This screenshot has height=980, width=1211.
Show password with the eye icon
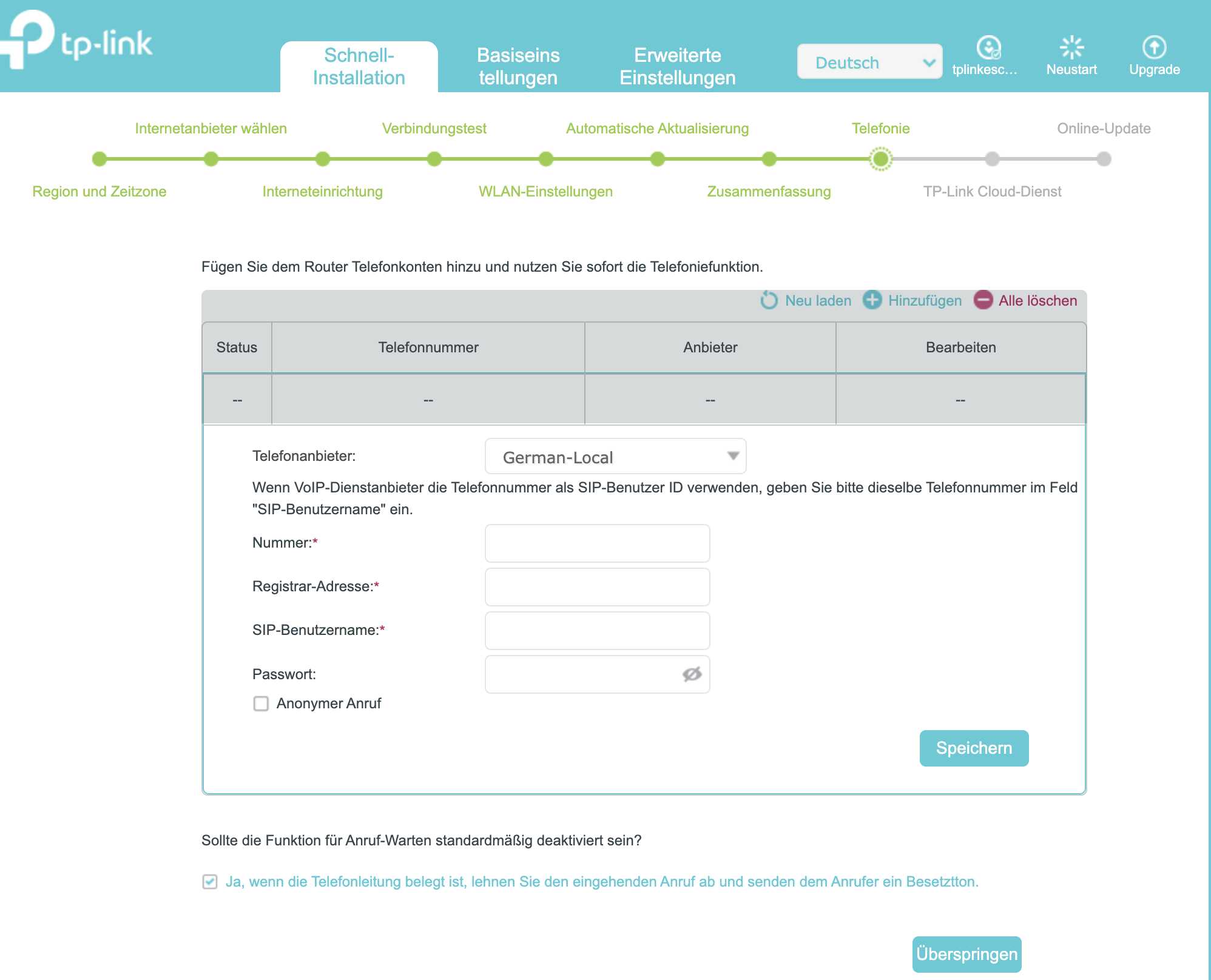pyautogui.click(x=692, y=674)
